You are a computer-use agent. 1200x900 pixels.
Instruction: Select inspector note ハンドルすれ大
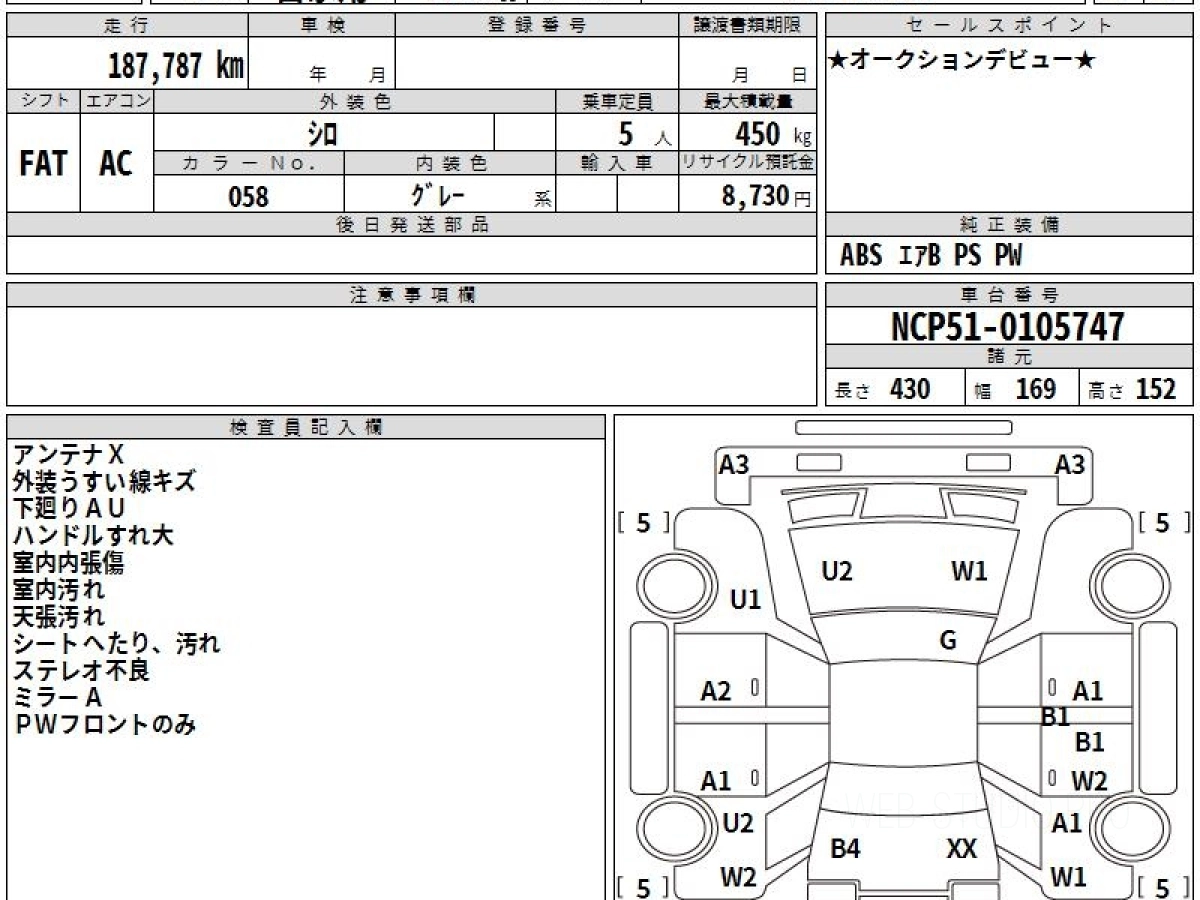[93, 536]
